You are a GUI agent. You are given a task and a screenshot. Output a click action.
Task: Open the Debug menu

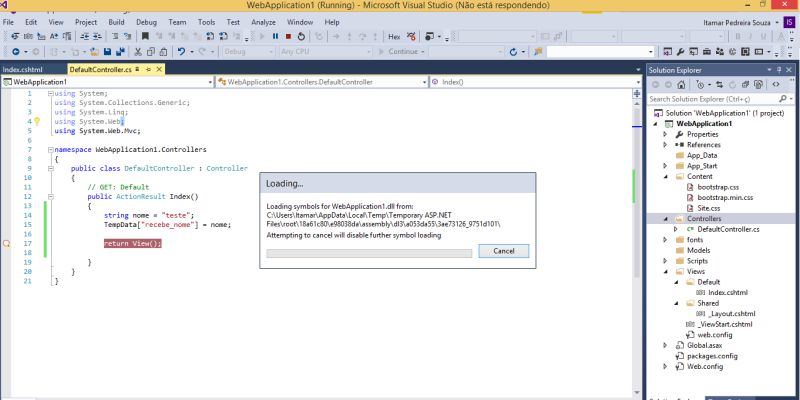[146, 22]
